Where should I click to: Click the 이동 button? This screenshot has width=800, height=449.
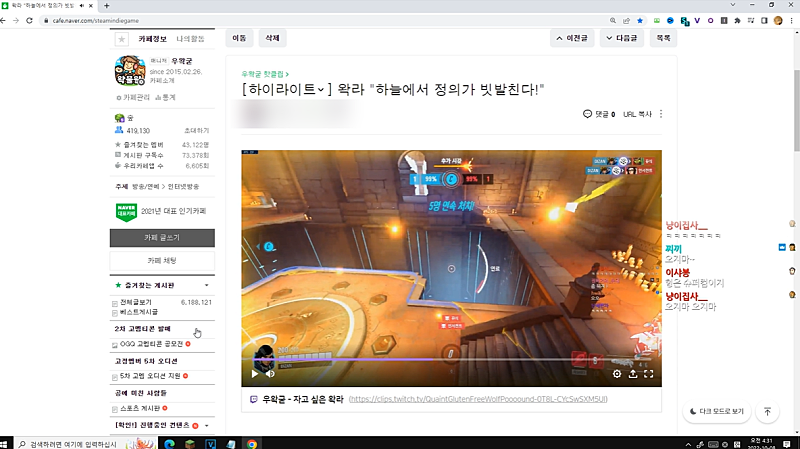click(239, 38)
